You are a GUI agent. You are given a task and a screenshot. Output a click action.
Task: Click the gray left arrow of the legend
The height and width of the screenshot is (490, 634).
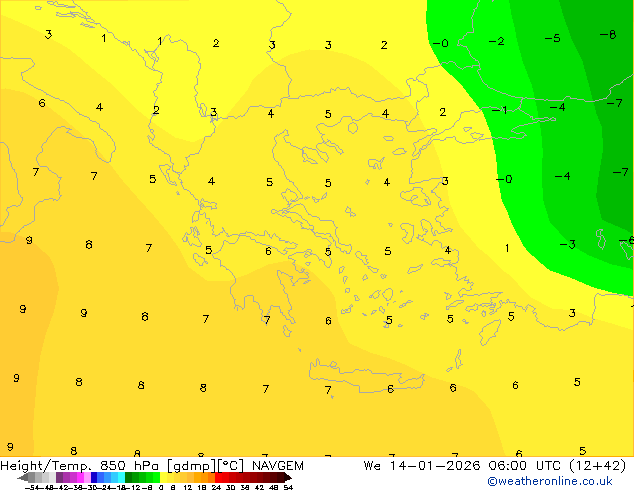[23, 477]
